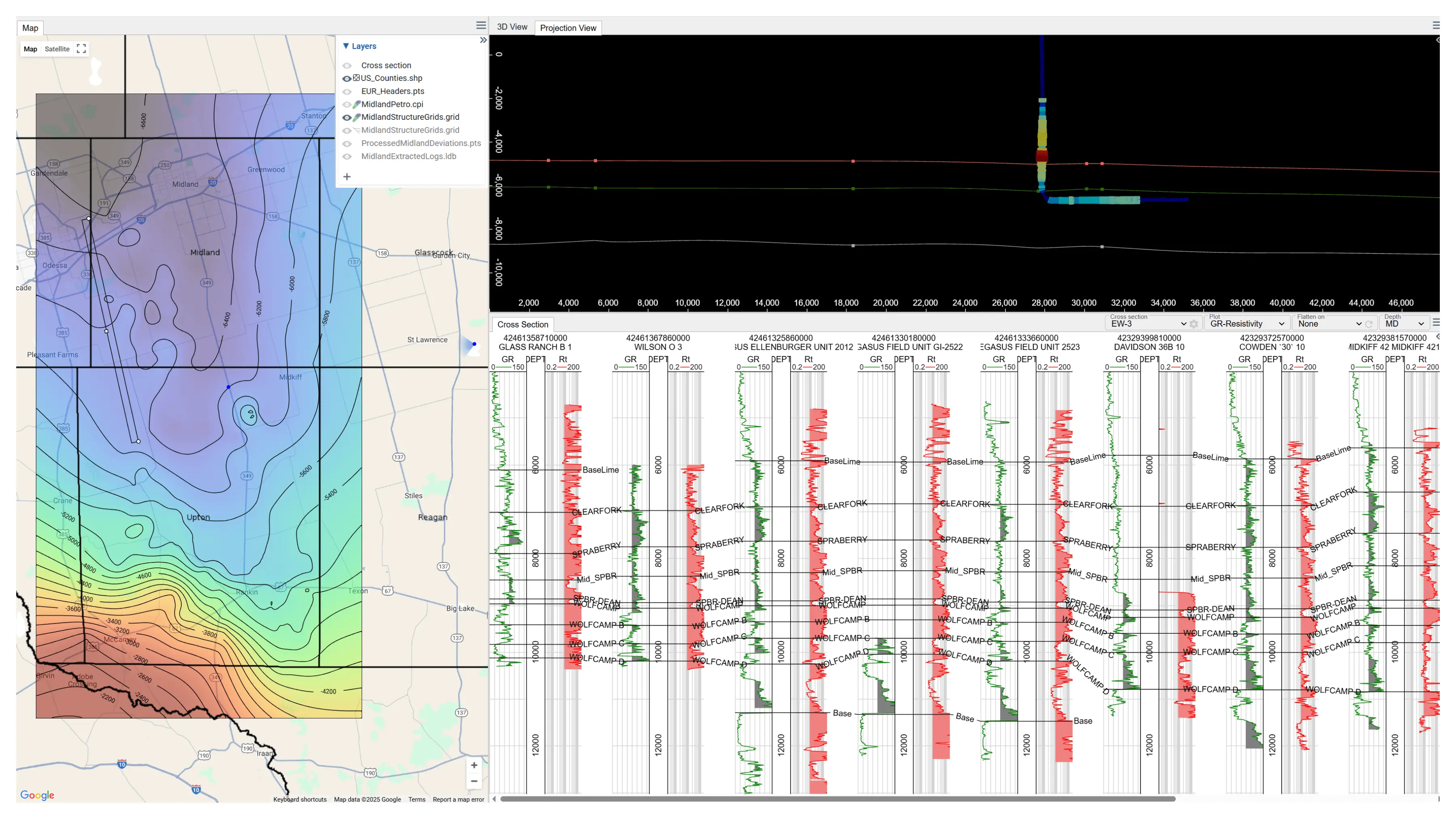The width and height of the screenshot is (1456, 819).
Task: Click well ID 42461325860000
Action: pos(780,337)
